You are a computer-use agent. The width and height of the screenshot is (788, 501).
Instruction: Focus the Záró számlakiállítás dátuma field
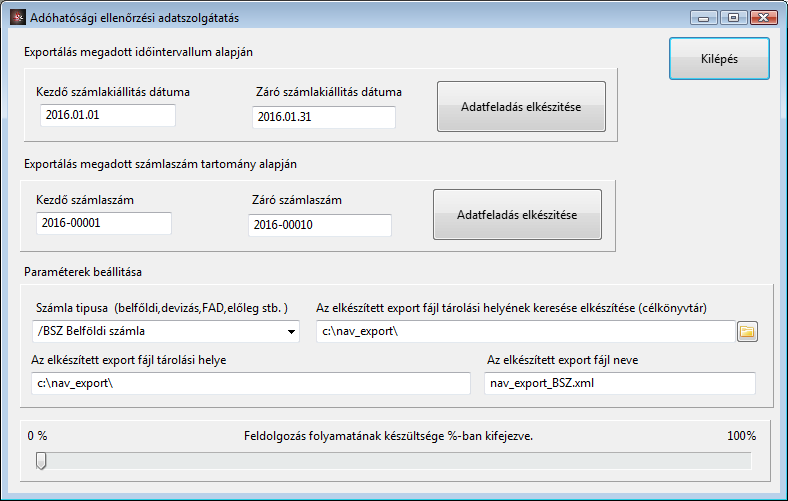pos(324,117)
